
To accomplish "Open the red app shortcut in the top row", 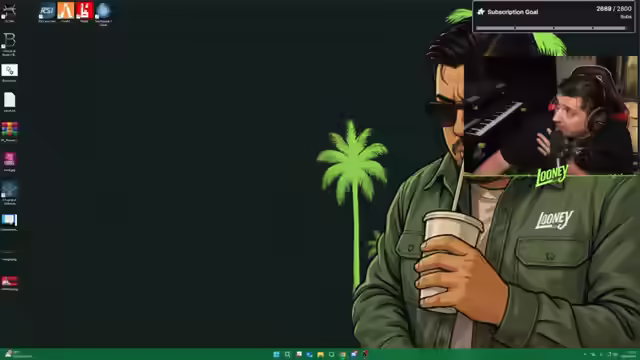I will [x=84, y=12].
